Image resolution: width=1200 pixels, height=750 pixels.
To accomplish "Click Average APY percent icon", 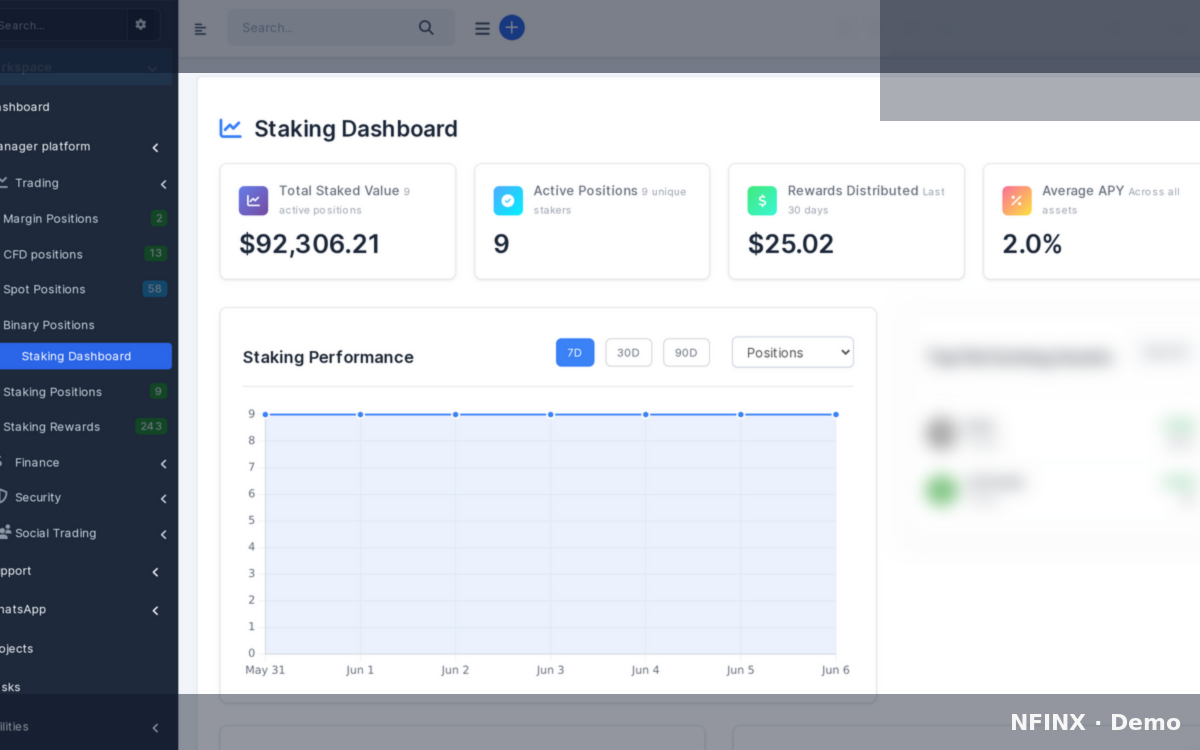I will point(1017,201).
